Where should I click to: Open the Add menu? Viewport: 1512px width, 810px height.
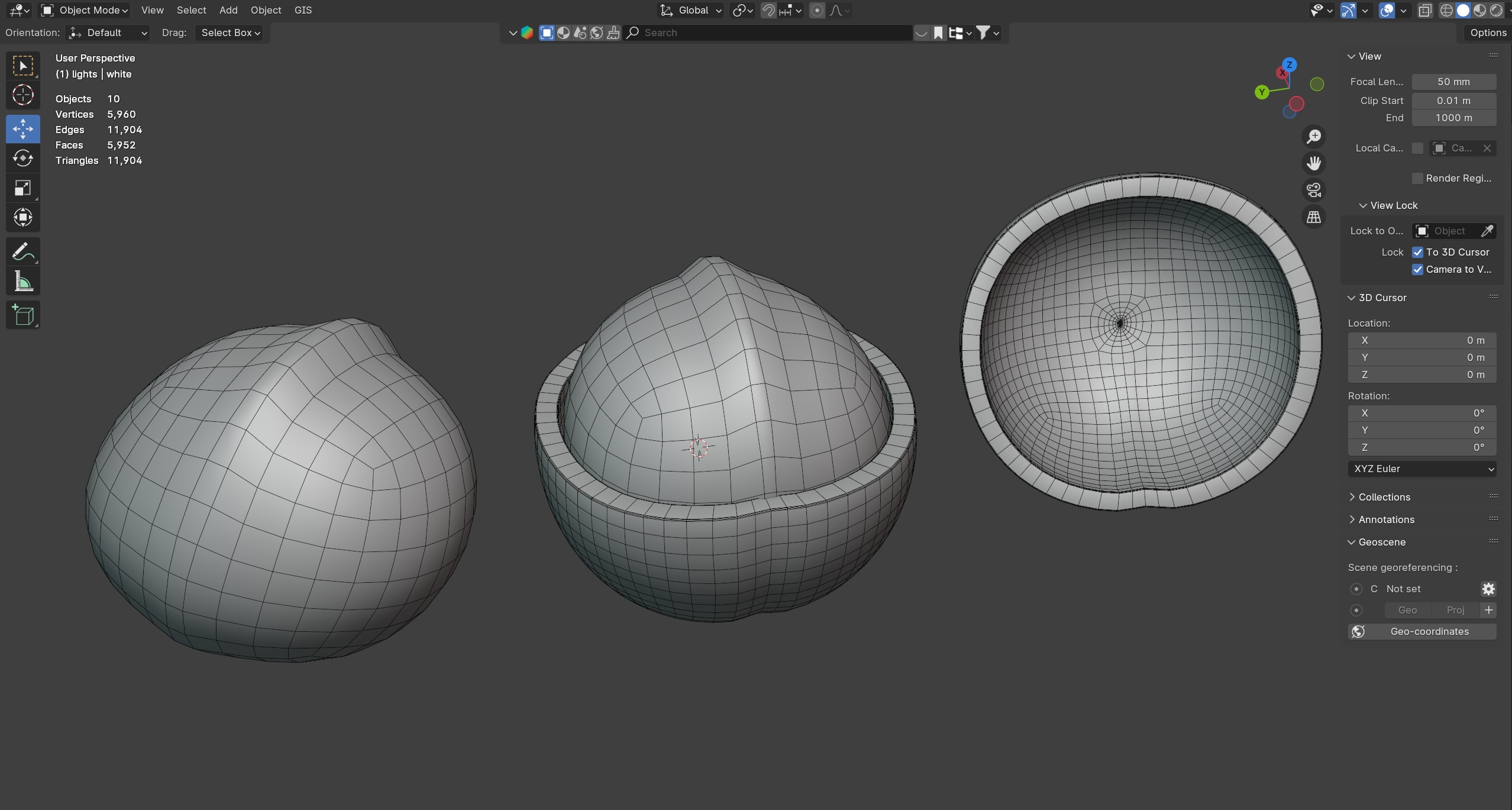[x=228, y=10]
